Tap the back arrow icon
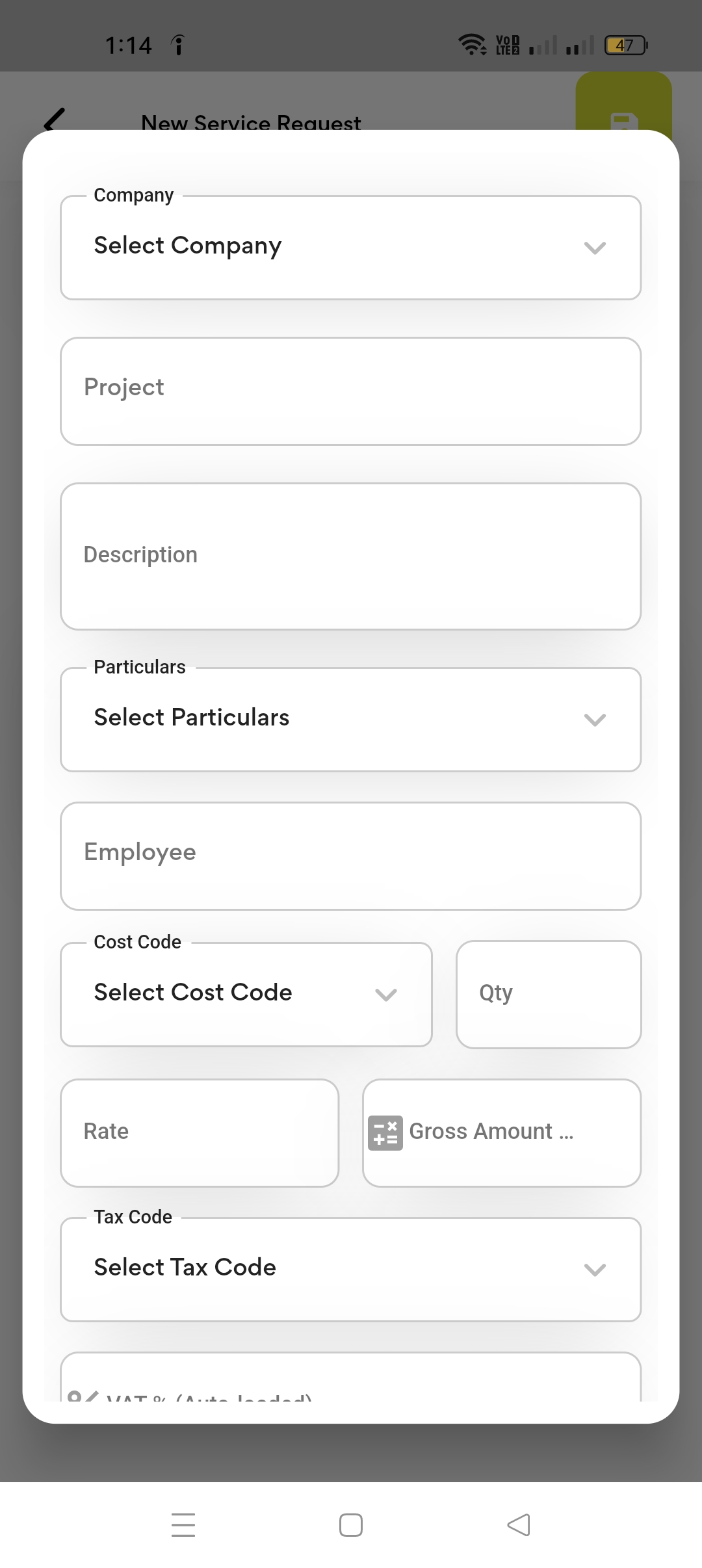The image size is (702, 1568). [x=55, y=119]
